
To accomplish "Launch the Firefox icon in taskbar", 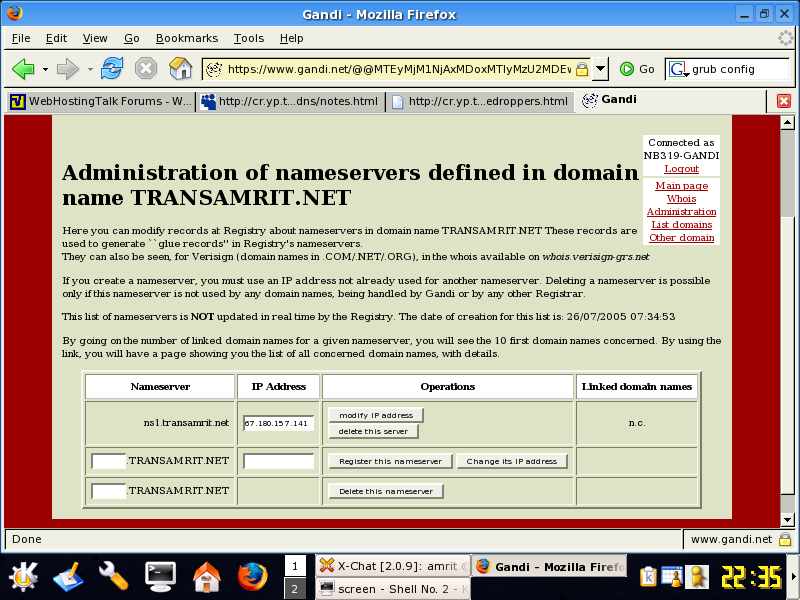I will (253, 577).
